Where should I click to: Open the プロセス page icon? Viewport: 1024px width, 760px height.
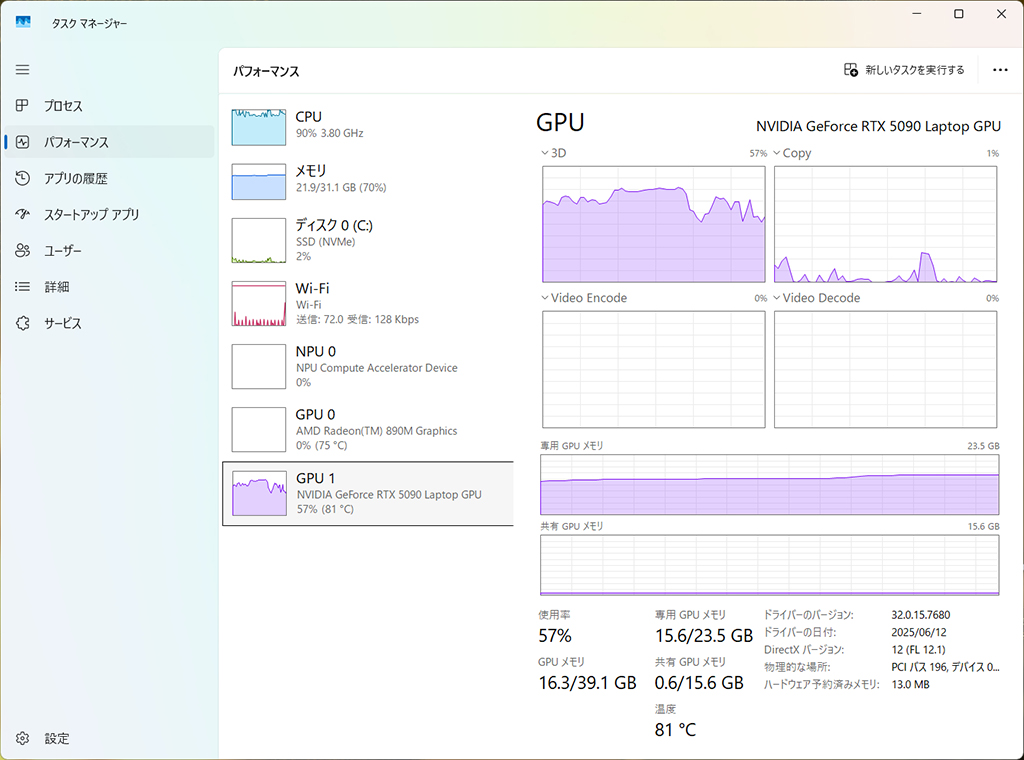click(x=22, y=105)
